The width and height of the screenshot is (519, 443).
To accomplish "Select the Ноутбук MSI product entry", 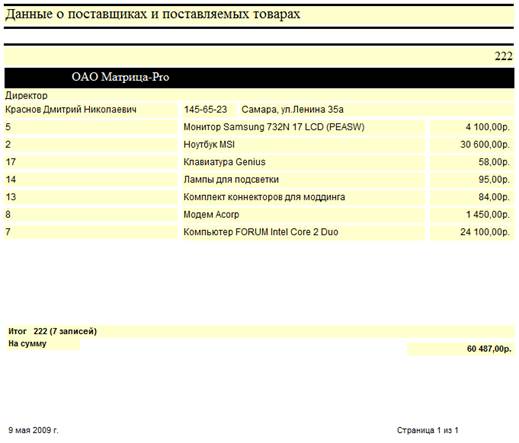I will 209,145.
